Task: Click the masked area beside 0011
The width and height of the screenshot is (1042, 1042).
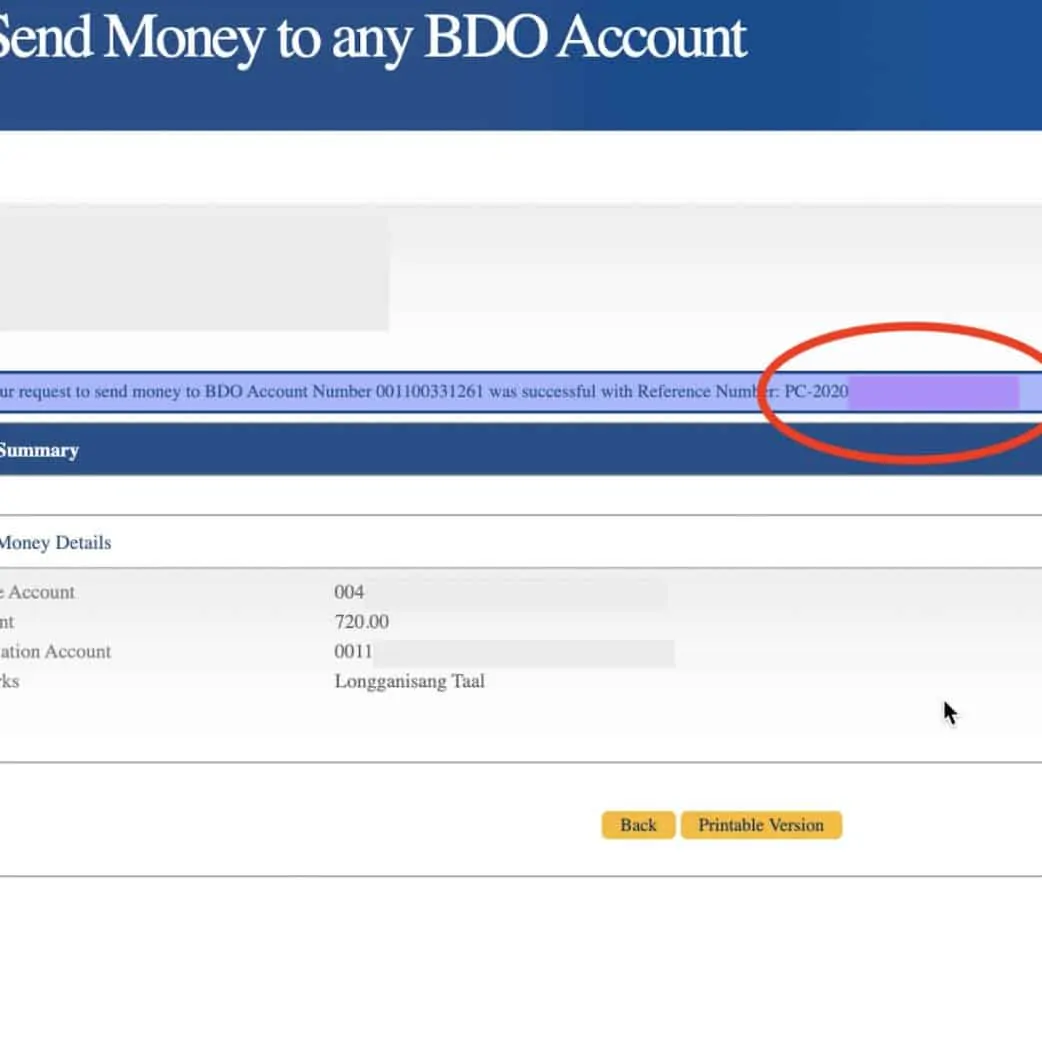Action: (524, 652)
